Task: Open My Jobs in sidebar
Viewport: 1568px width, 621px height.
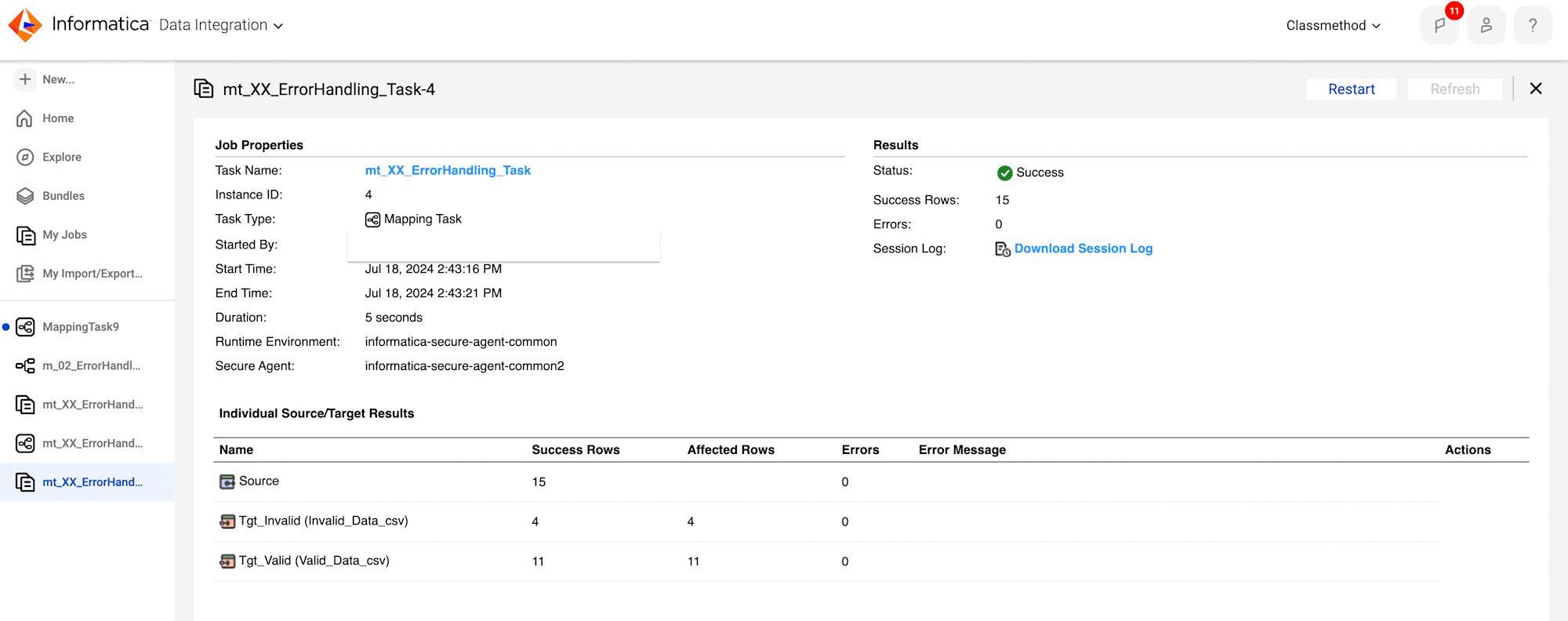Action: 65,234
